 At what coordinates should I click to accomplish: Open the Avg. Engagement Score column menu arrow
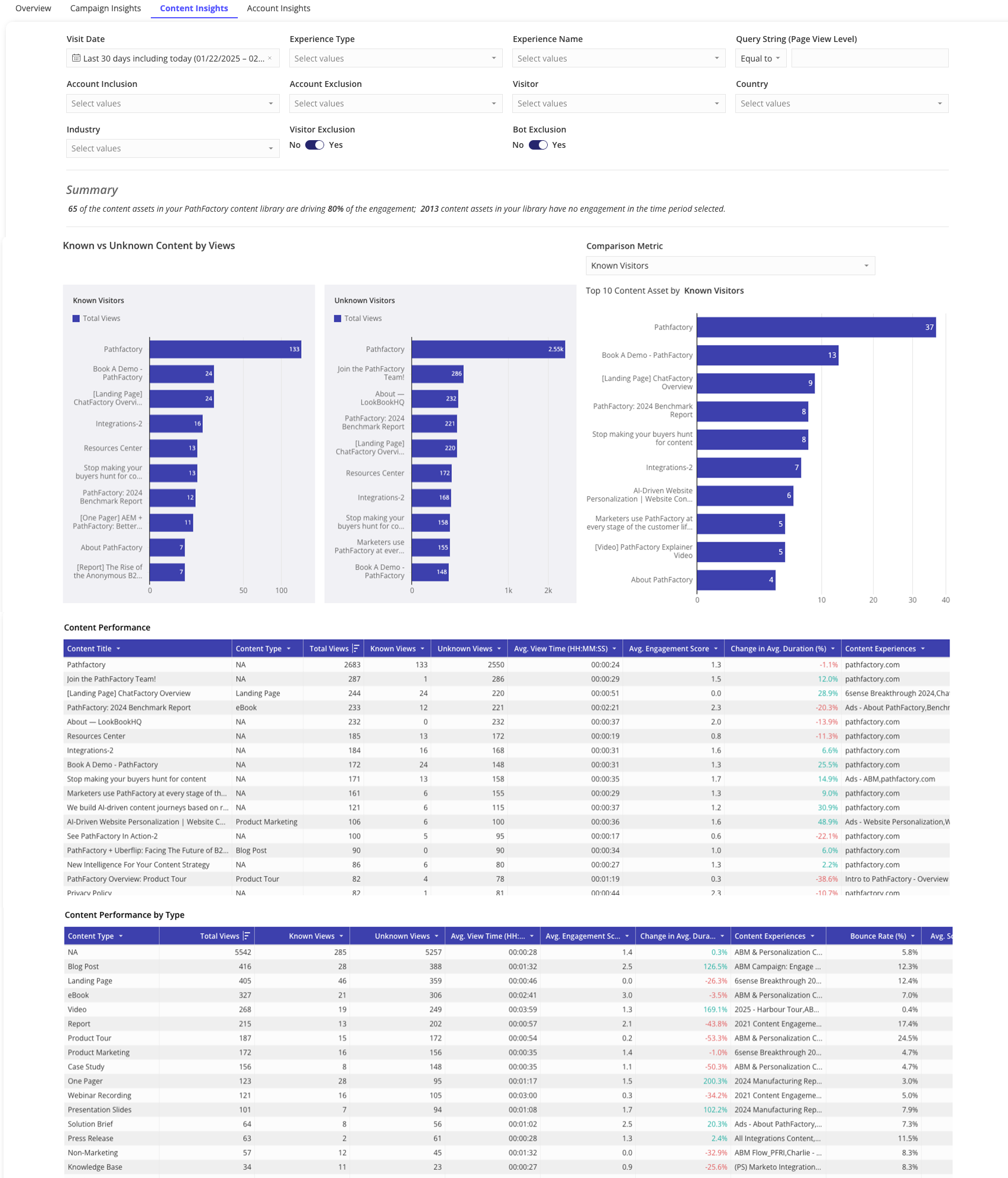tap(716, 649)
